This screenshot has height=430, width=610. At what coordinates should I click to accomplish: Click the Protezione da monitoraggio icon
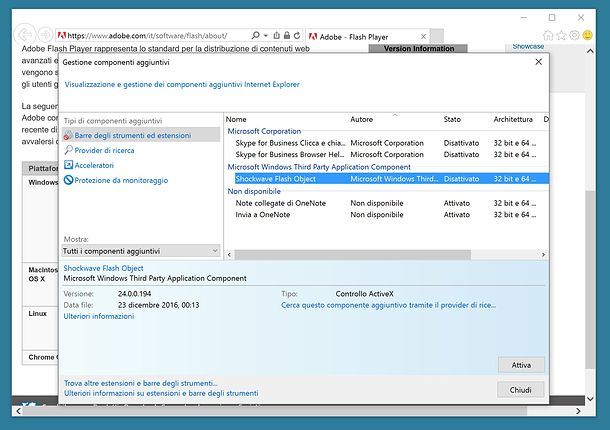point(68,180)
